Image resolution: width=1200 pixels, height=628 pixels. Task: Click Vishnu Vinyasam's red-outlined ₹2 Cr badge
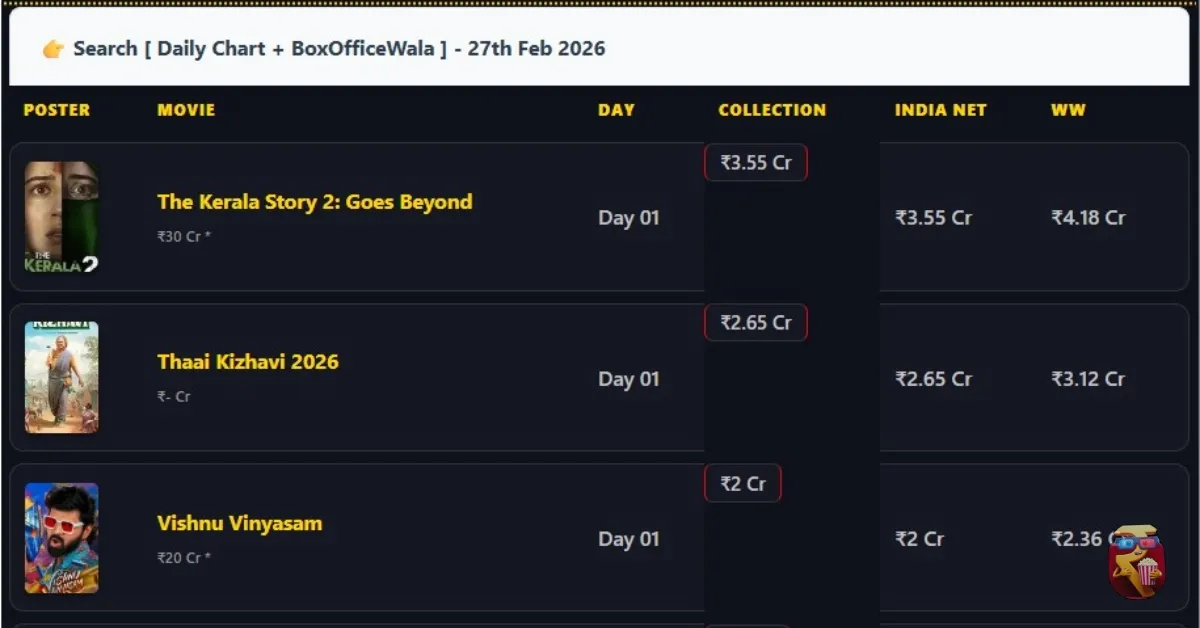click(743, 484)
